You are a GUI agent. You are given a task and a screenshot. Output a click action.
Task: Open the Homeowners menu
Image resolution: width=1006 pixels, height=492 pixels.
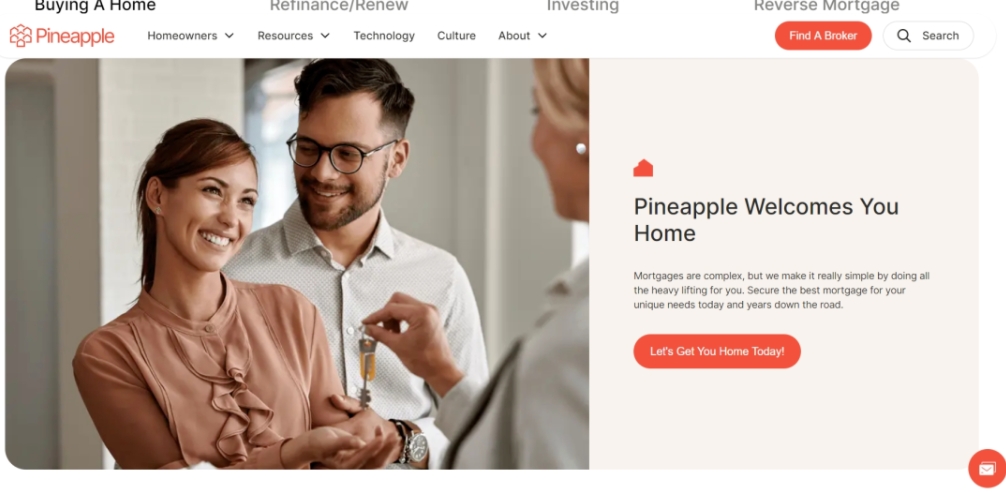191,36
